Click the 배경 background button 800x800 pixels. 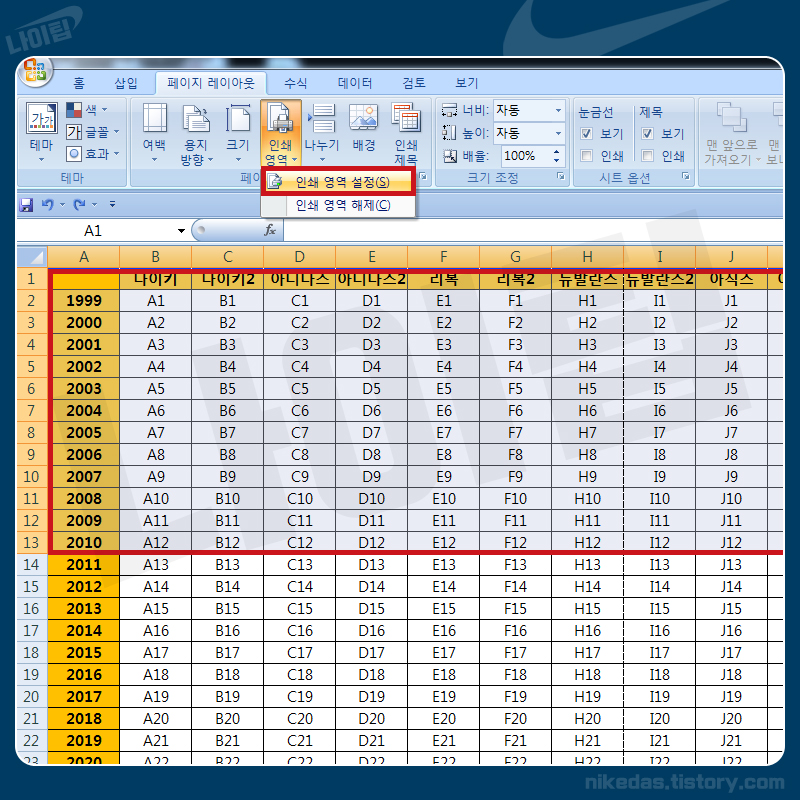tap(364, 128)
